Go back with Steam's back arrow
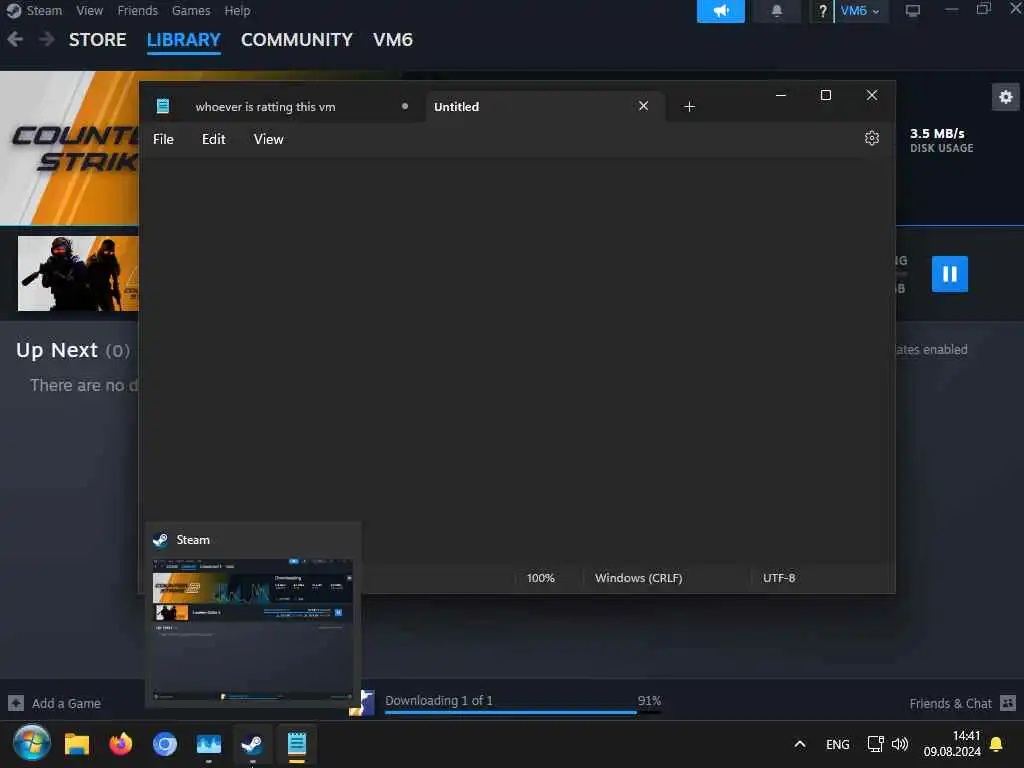1024x768 pixels. pyautogui.click(x=15, y=39)
